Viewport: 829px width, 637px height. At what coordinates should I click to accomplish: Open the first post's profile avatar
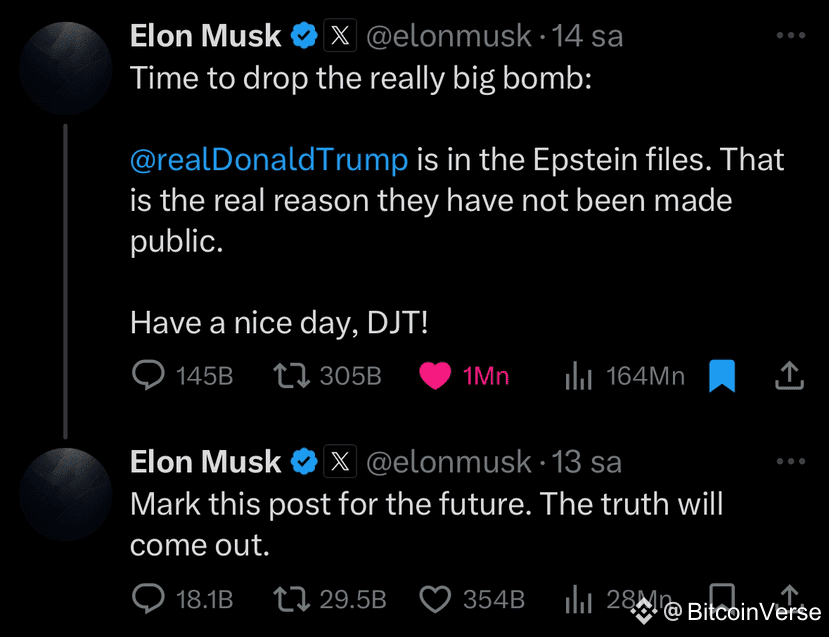pyautogui.click(x=66, y=68)
